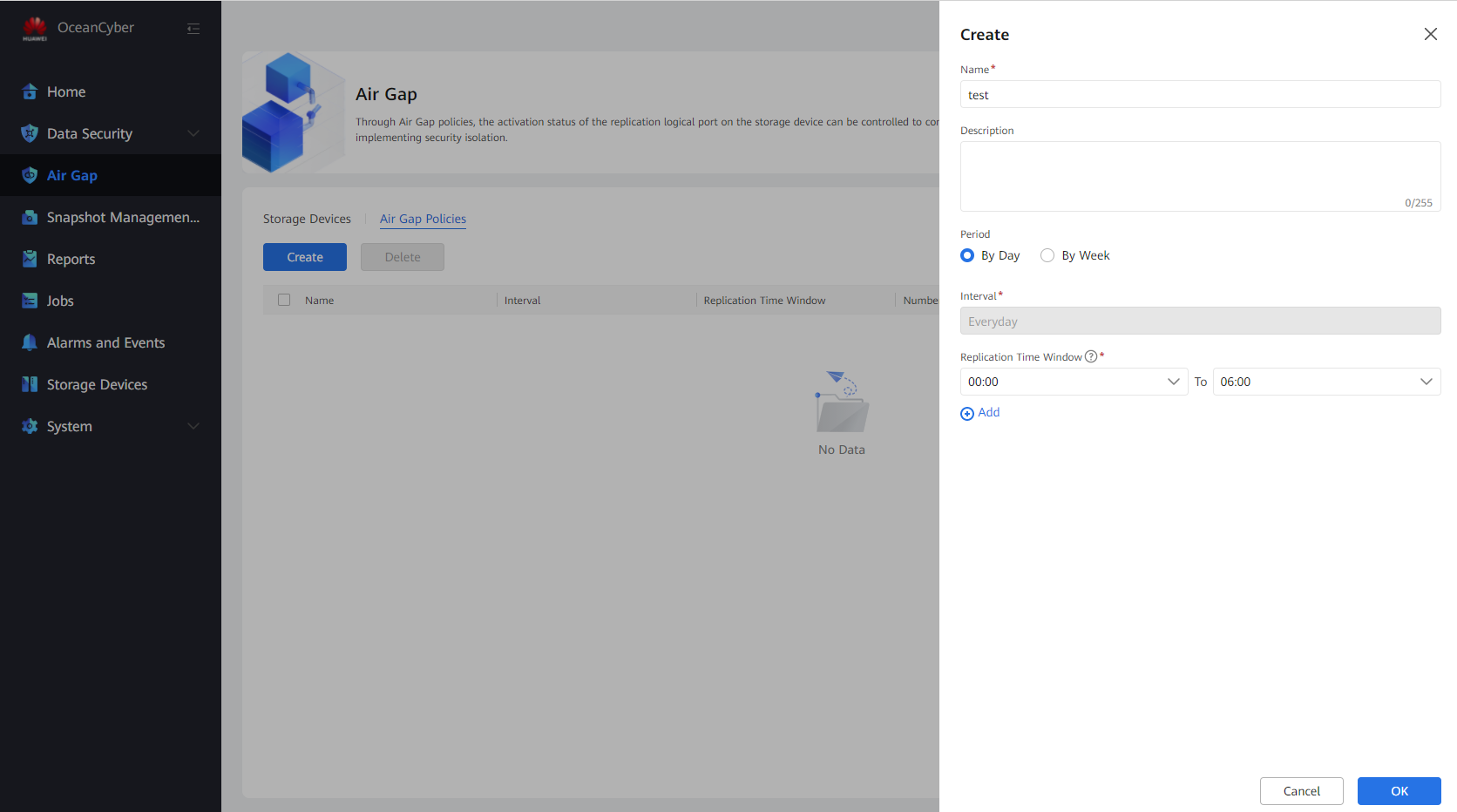Select the By Day period option
Viewport: 1457px width, 812px height.
pos(967,255)
